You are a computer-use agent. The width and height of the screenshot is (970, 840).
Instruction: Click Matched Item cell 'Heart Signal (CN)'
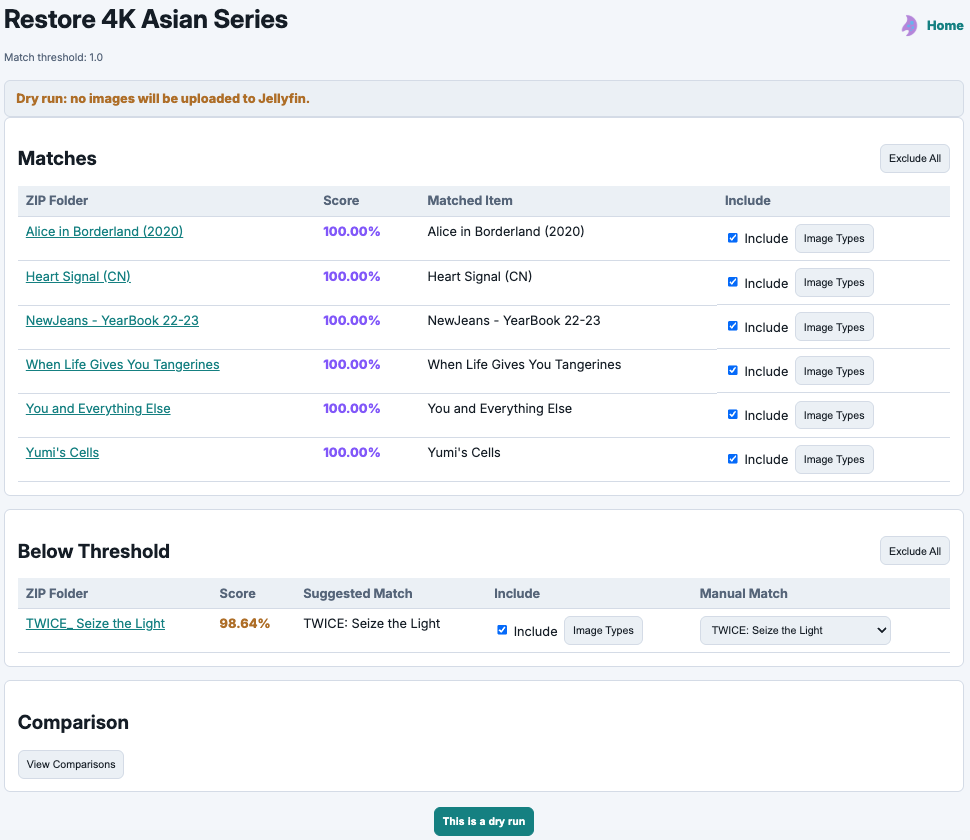tap(479, 276)
